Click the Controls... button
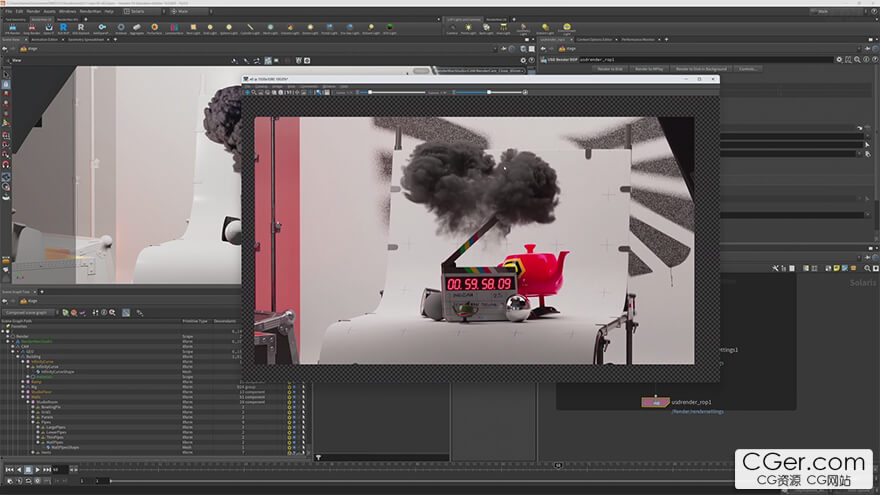 coord(748,69)
